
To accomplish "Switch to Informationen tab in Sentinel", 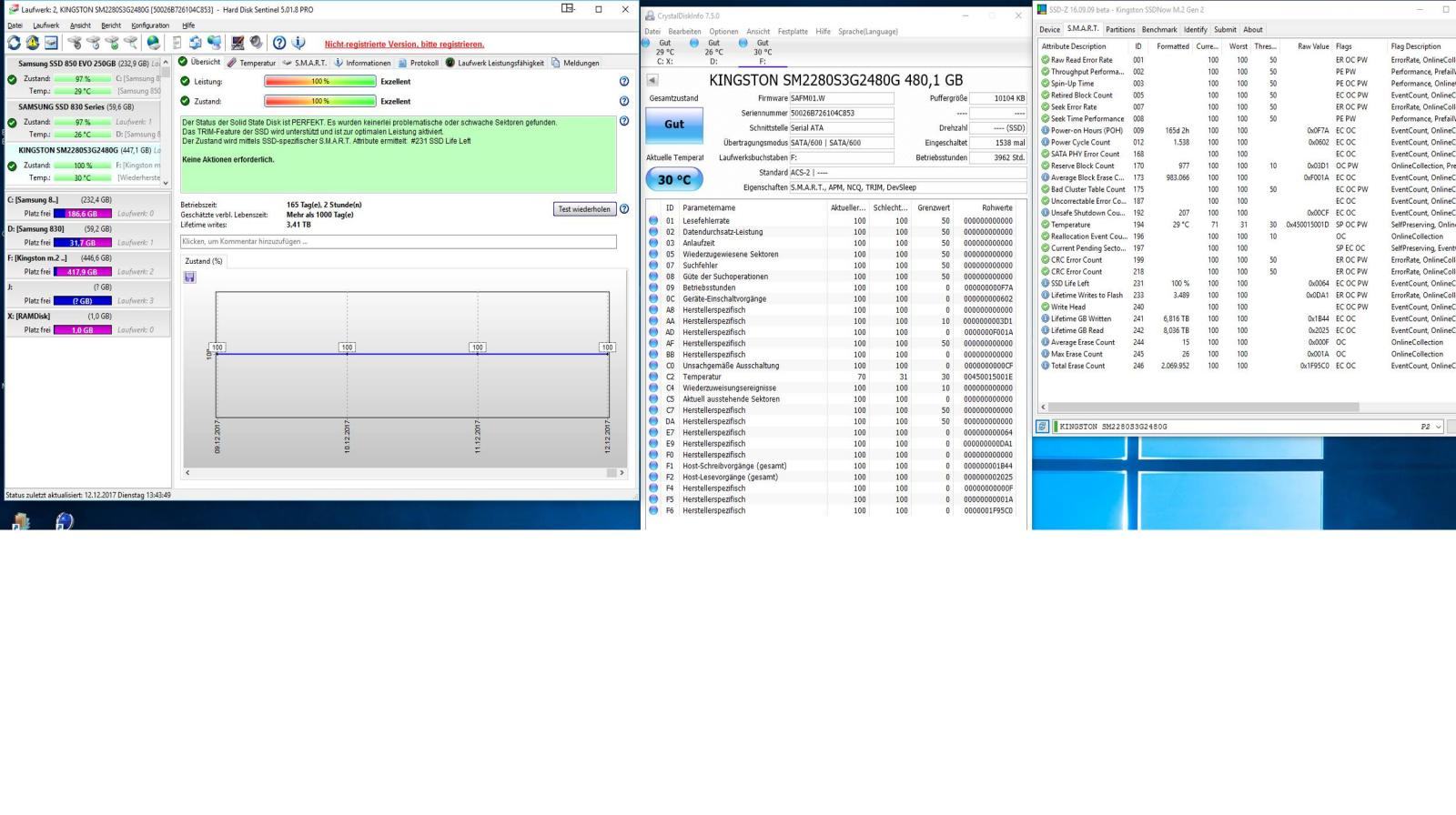I will click(362, 63).
